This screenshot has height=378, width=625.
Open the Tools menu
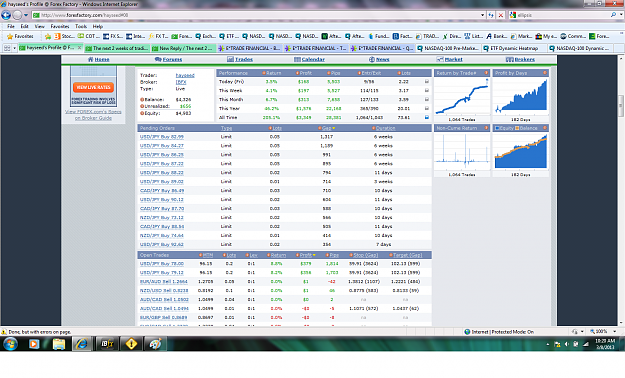coord(81,26)
